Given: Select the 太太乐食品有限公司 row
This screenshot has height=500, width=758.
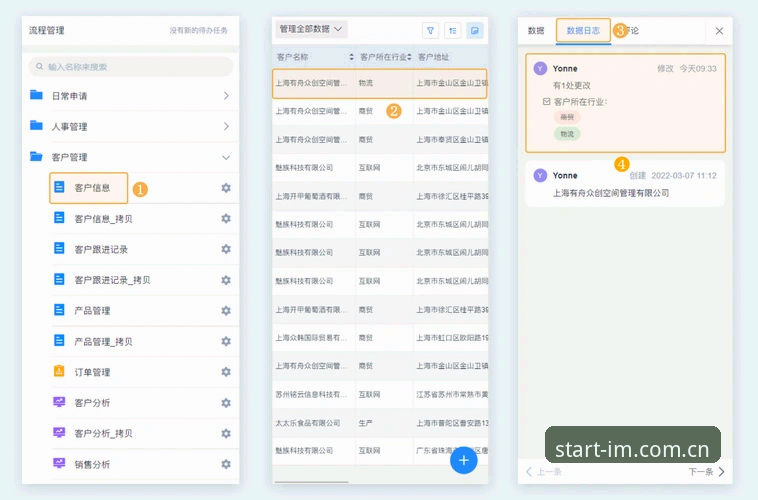Looking at the screenshot, I should (x=380, y=423).
